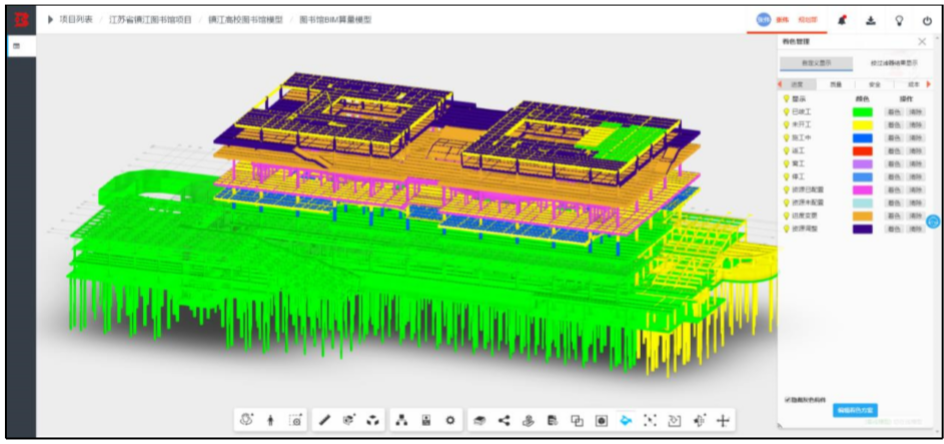Open the stacked layers icon
Image resolution: width=944 pixels, height=444 pixels.
coord(479,421)
